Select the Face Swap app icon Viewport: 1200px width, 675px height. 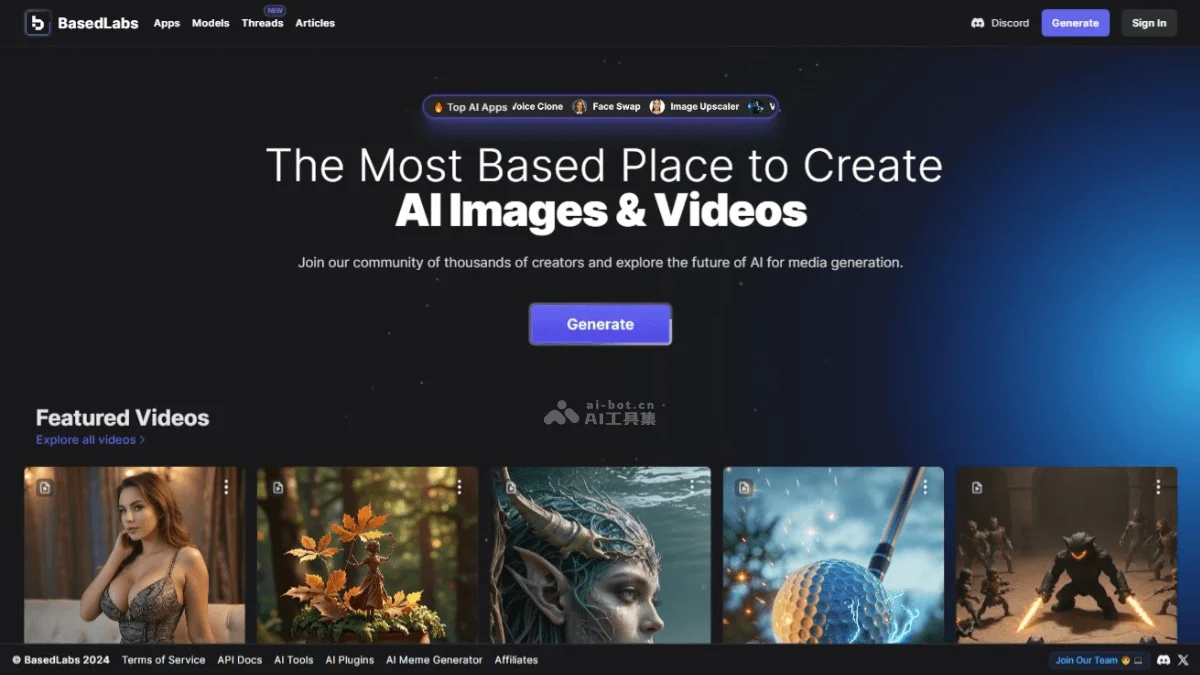pos(579,106)
